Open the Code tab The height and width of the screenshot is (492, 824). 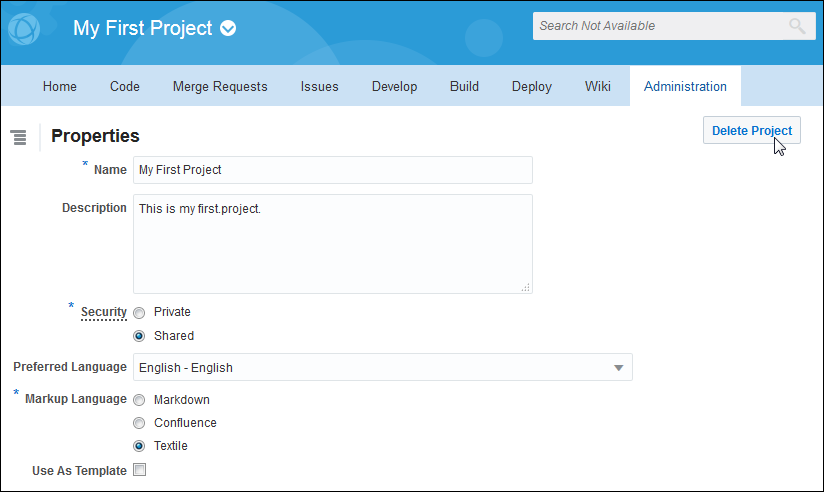click(125, 86)
